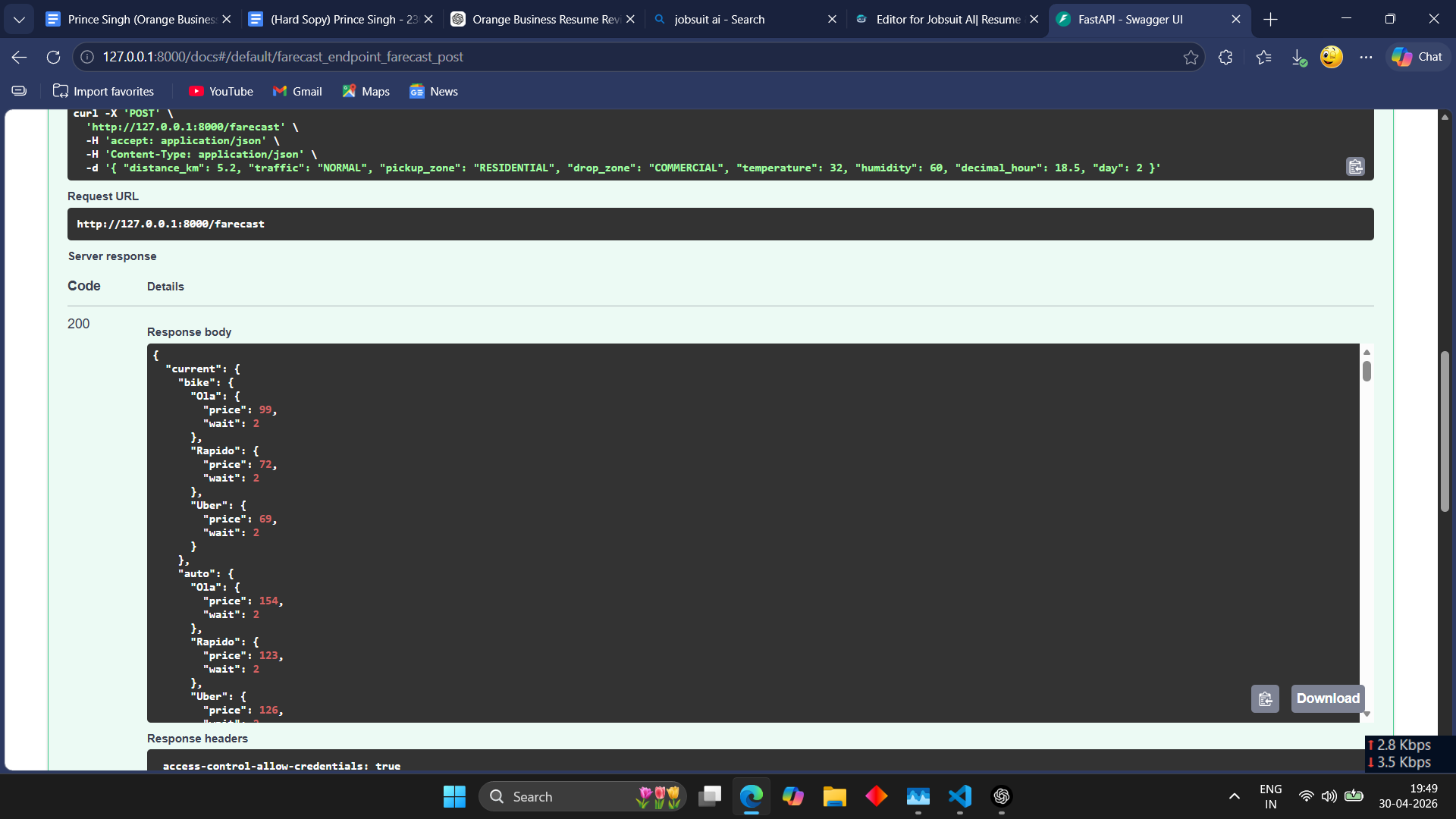This screenshot has width=1456, height=819.
Task: Add this page to favorites
Action: [1191, 57]
